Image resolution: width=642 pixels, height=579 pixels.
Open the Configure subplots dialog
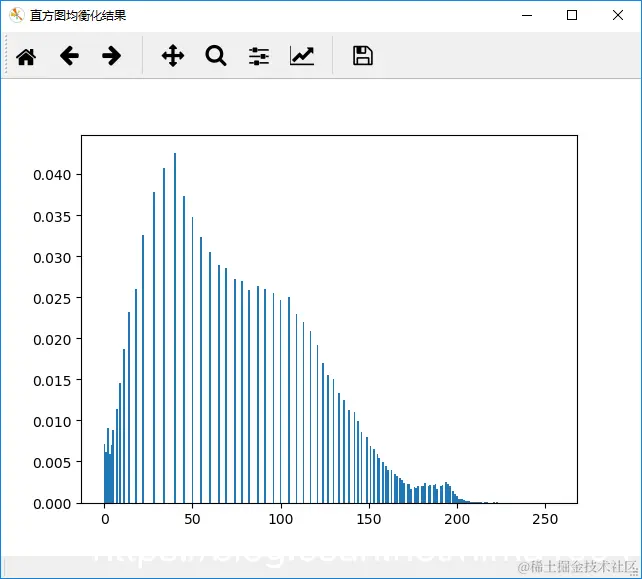pos(259,56)
